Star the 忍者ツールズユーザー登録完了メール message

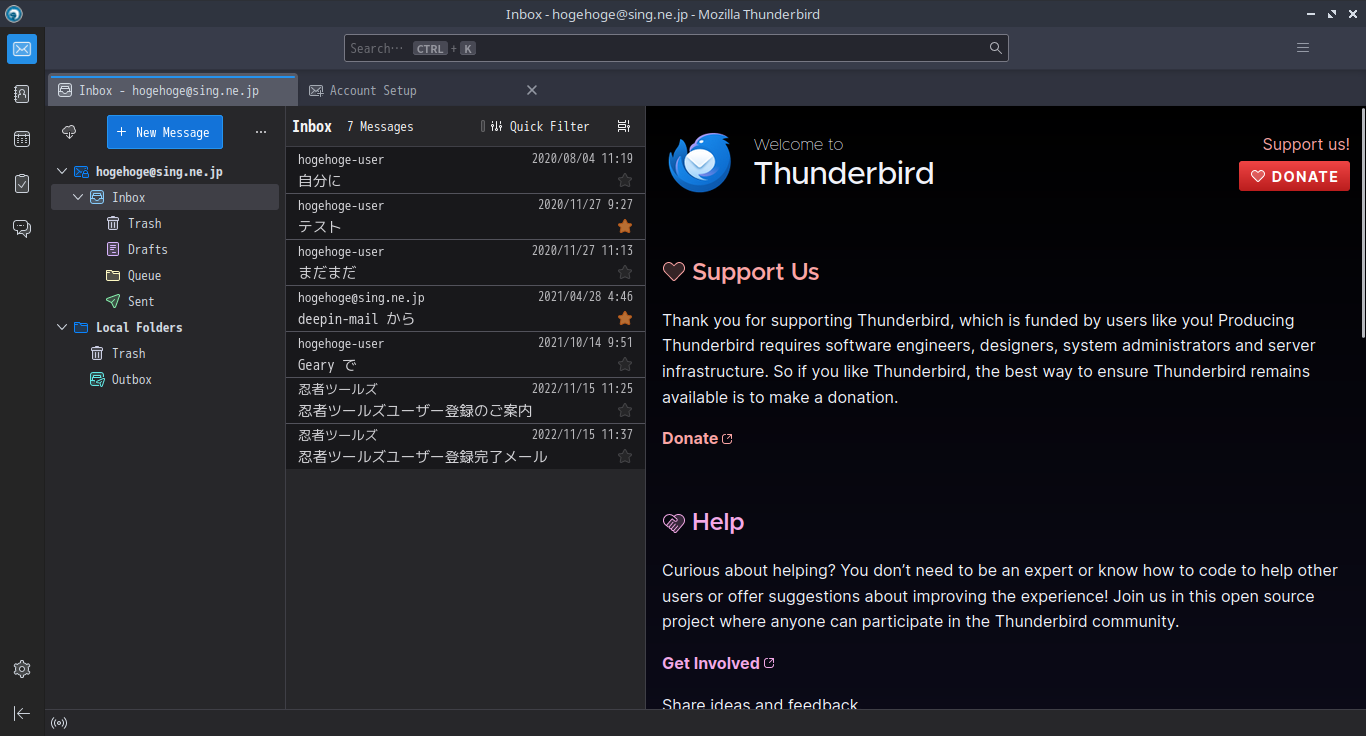(x=625, y=457)
